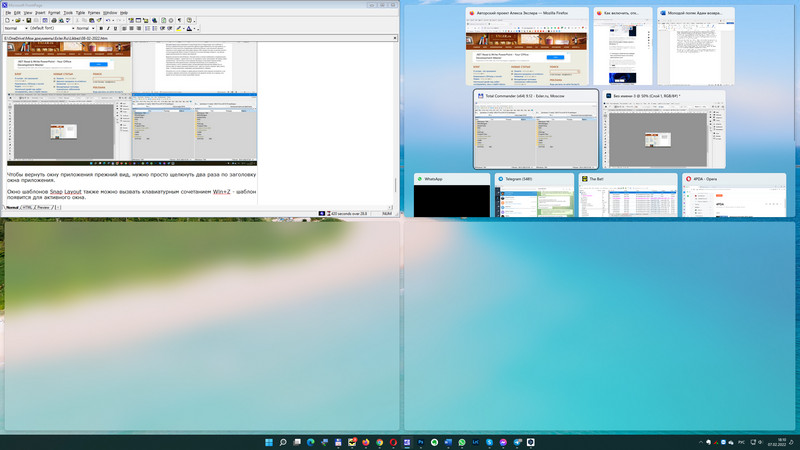Screen dimensions: 800x450
Task: Click the font color icon
Action: pos(189,28)
